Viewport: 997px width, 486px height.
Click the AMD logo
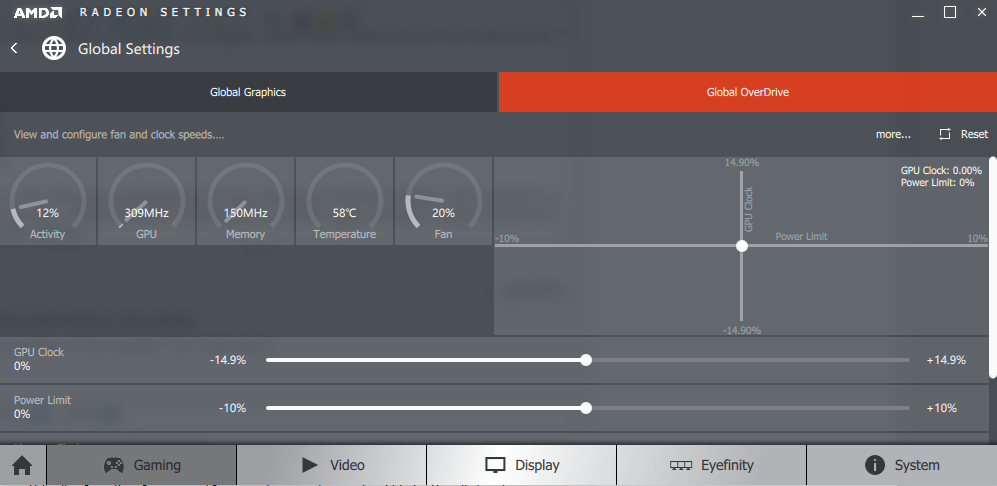pos(38,12)
